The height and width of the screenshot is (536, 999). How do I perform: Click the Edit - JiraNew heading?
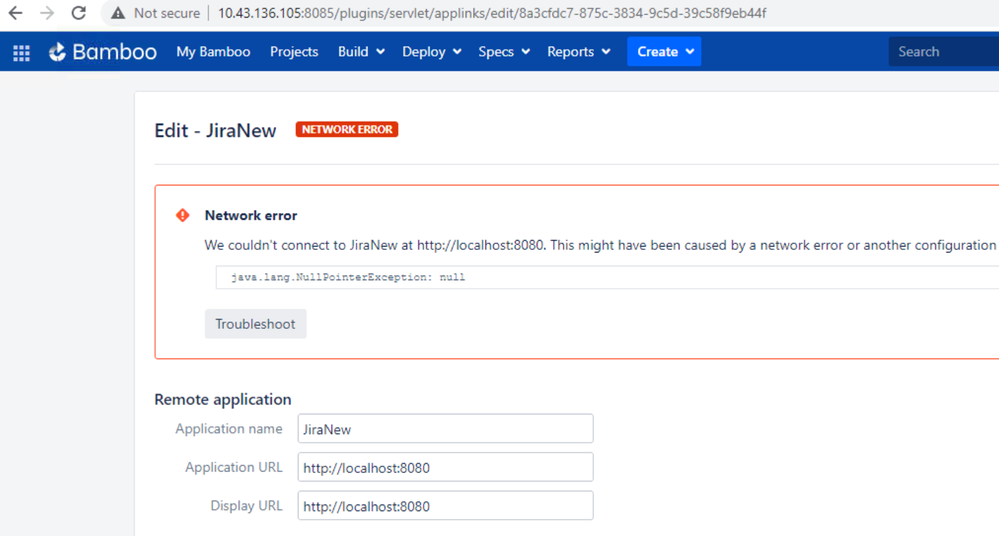tap(215, 130)
